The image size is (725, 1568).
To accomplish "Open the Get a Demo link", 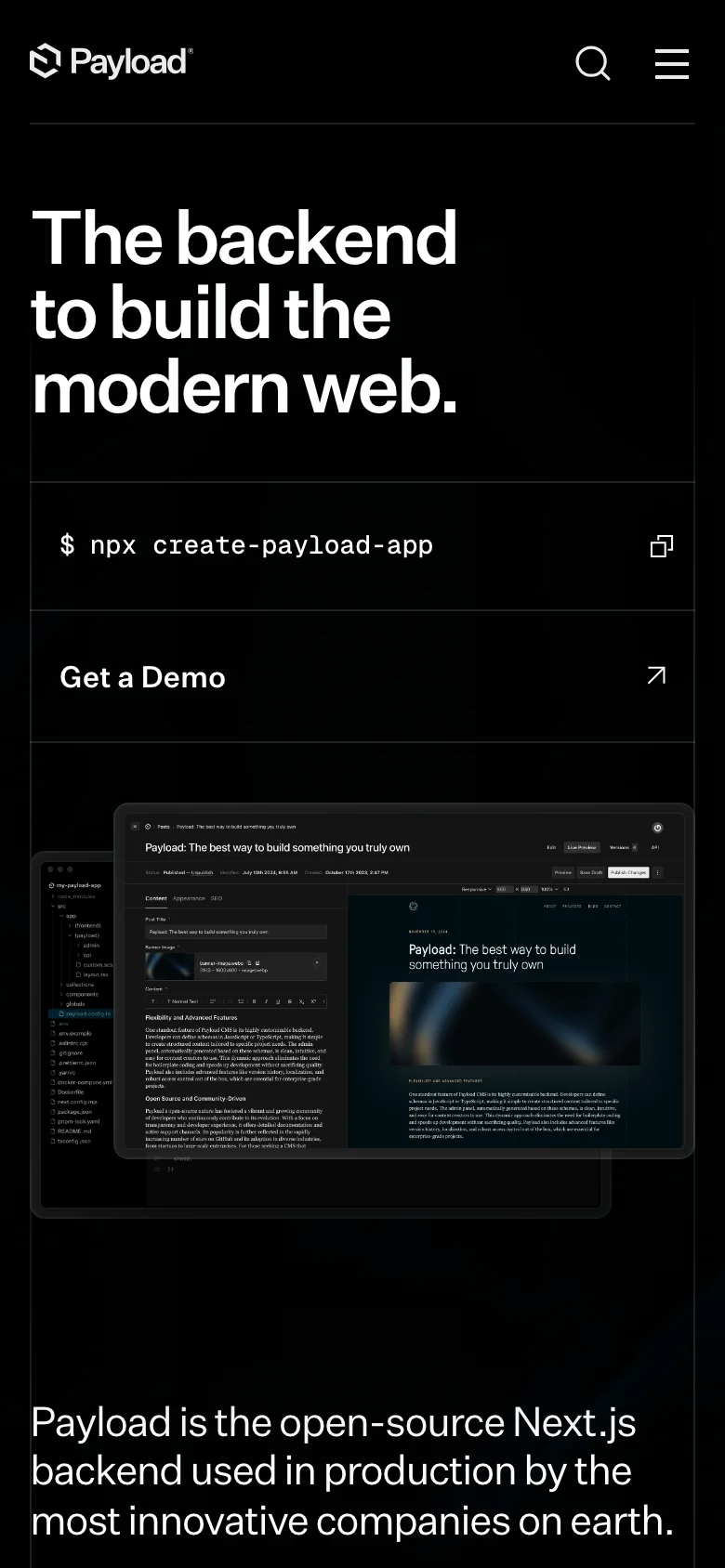I will [362, 676].
